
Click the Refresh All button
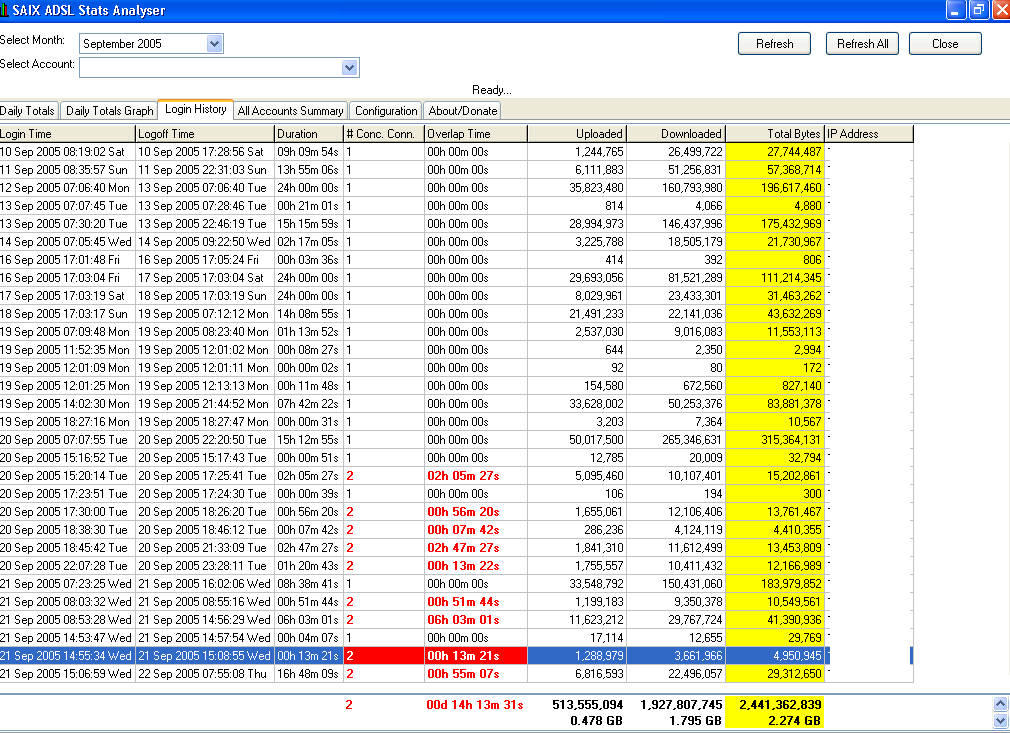(x=862, y=44)
